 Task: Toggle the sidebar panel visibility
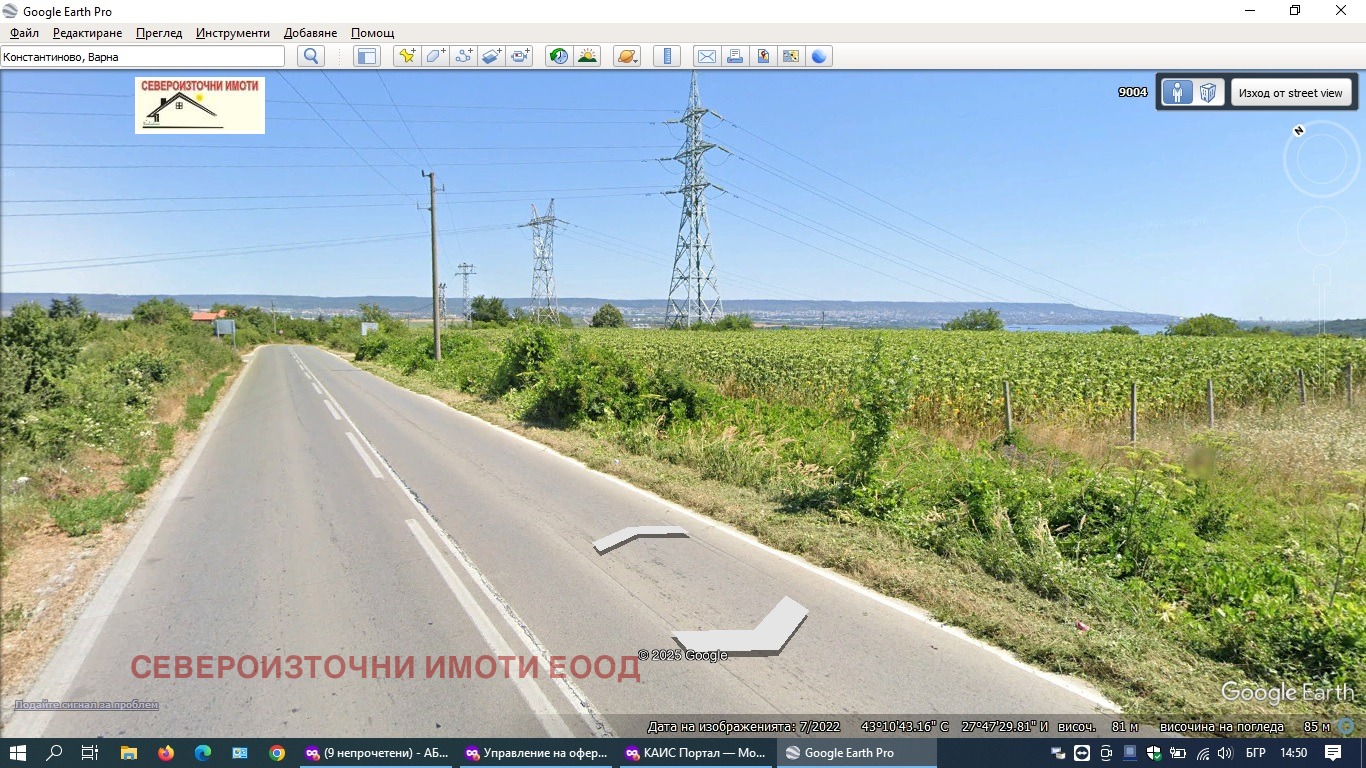pos(367,56)
